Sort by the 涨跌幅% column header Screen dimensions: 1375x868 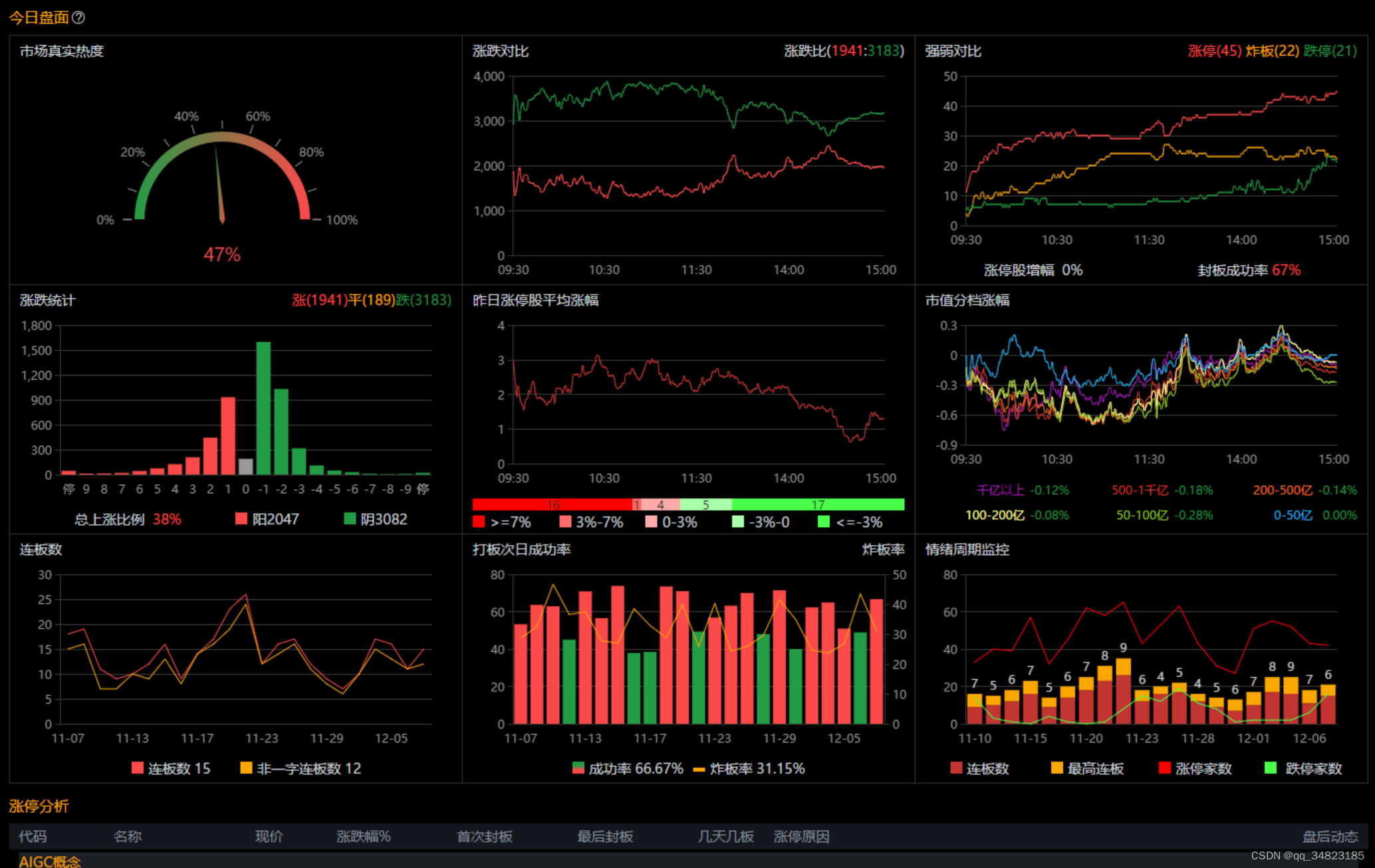363,837
